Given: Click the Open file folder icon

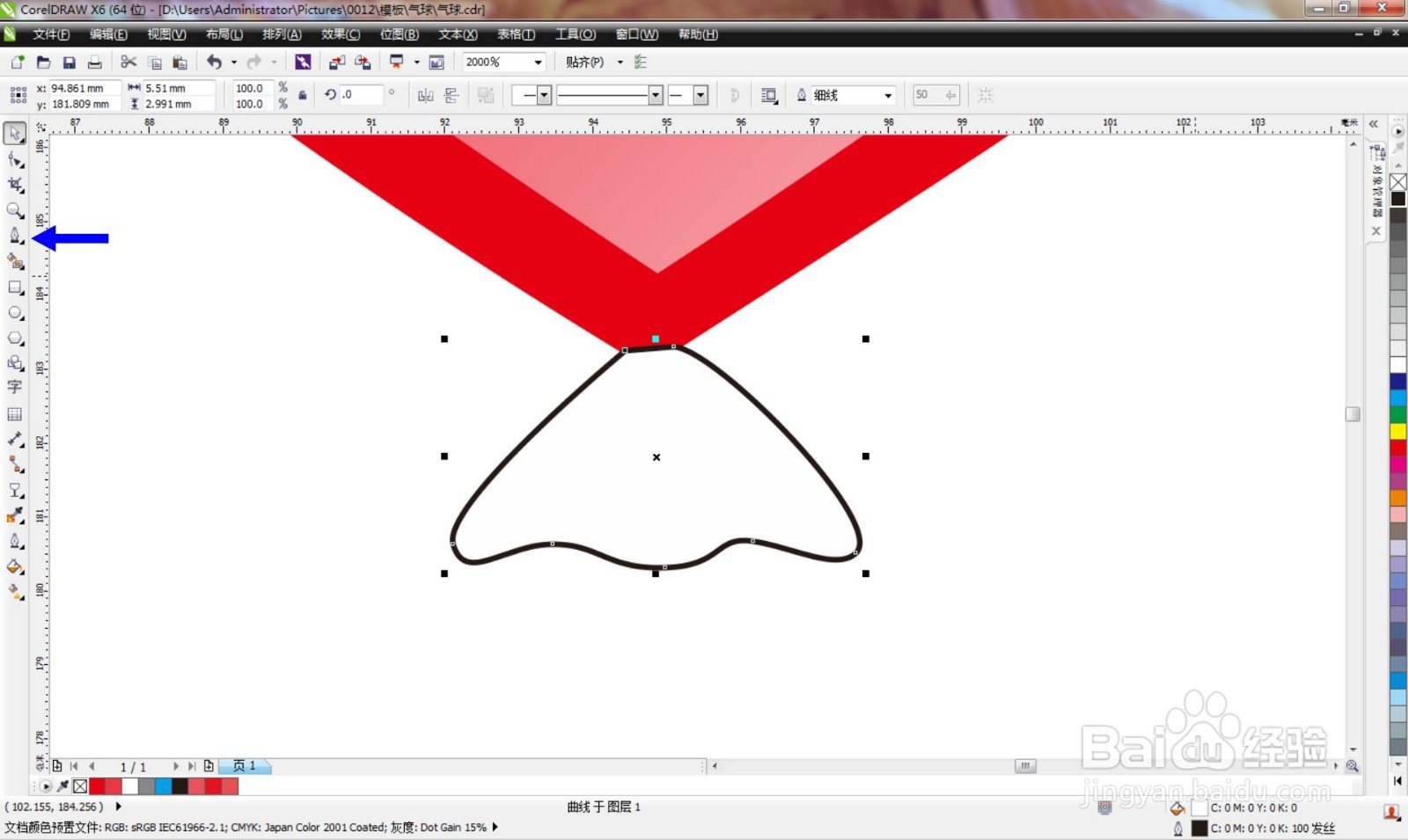Looking at the screenshot, I should click(43, 62).
